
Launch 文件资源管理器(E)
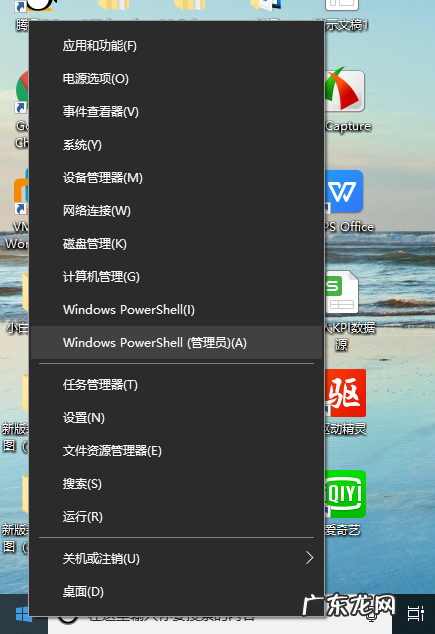(177, 451)
